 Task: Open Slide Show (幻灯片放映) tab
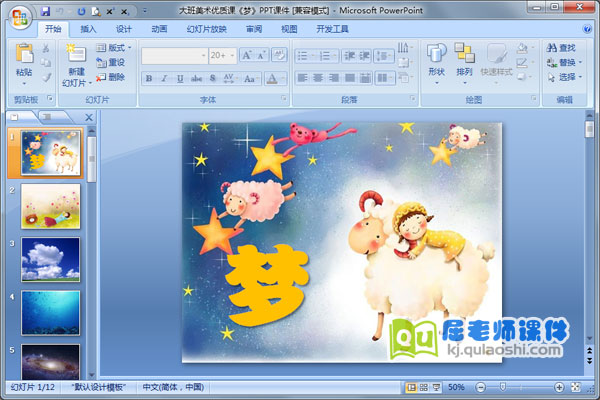click(207, 29)
